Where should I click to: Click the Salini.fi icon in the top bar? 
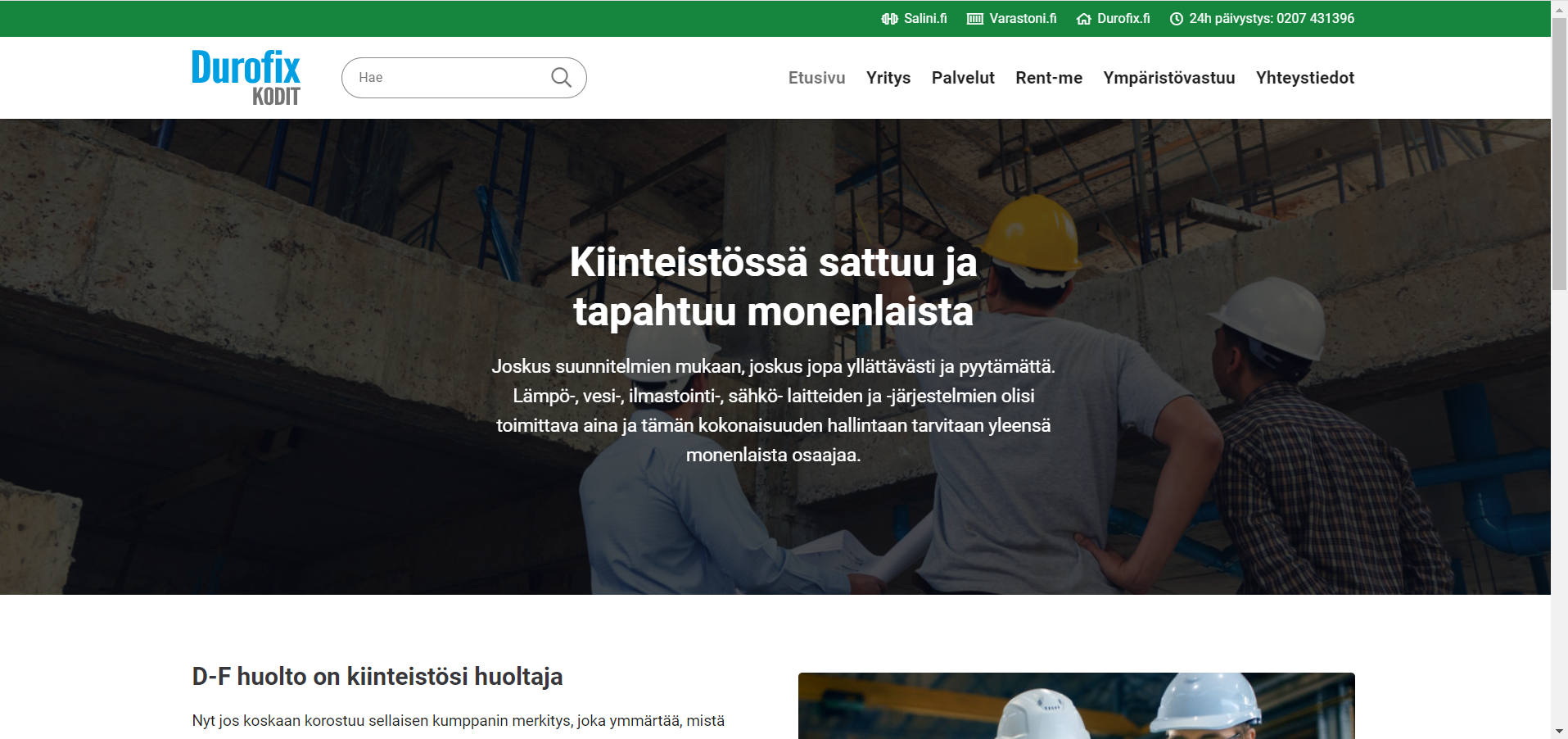tap(889, 18)
